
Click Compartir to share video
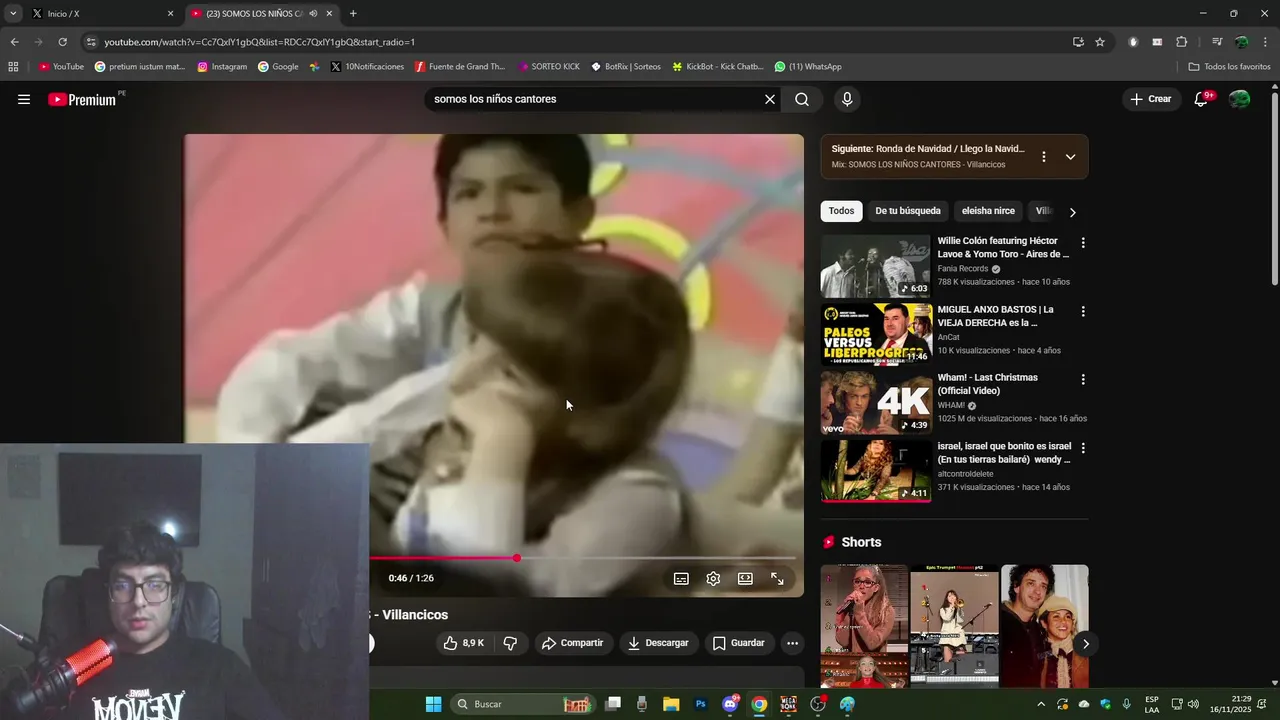(x=572, y=643)
